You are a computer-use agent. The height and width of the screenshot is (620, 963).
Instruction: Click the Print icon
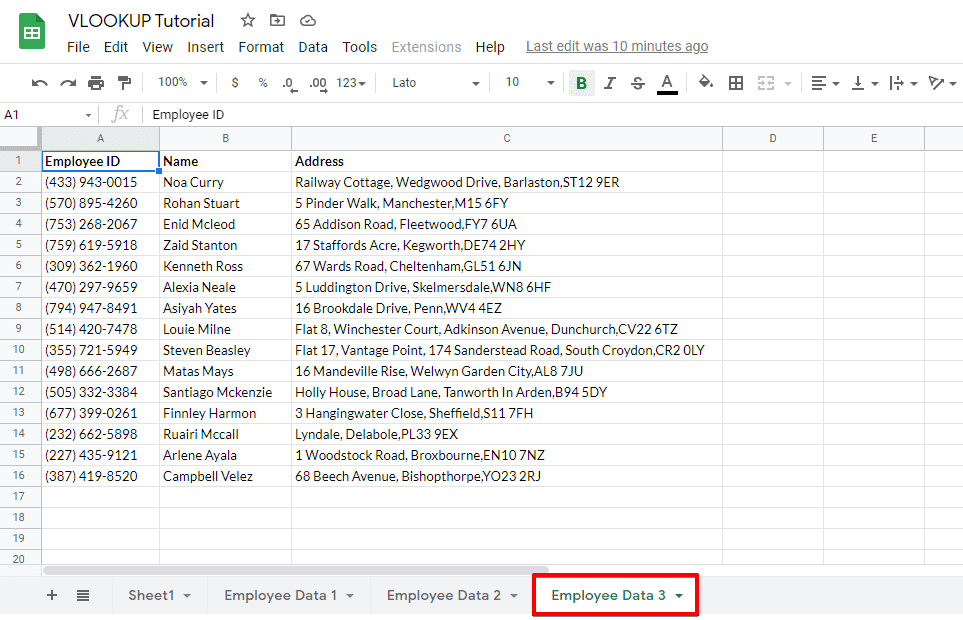coord(96,83)
